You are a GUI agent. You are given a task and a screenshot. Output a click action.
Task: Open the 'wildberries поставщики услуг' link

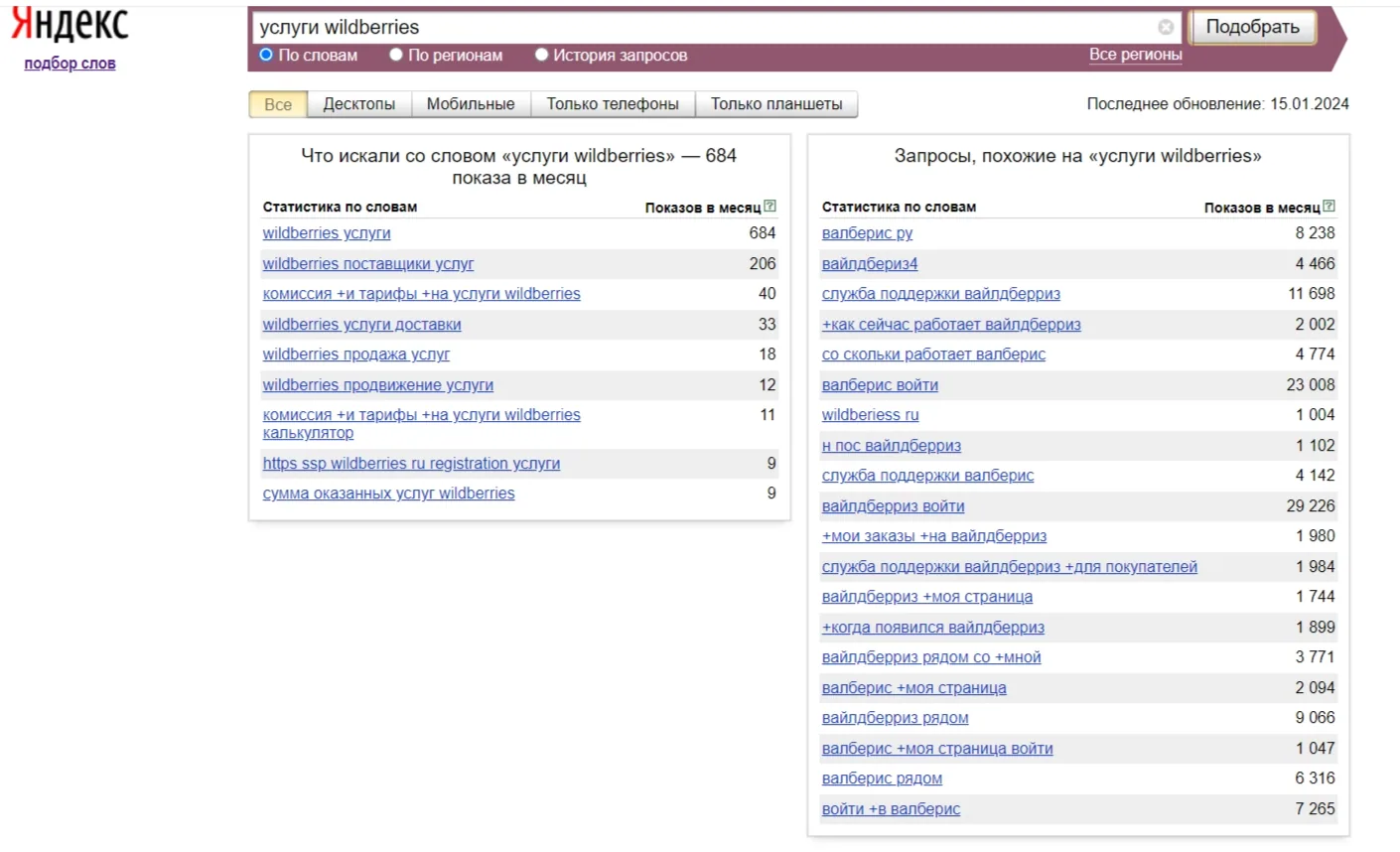(368, 264)
